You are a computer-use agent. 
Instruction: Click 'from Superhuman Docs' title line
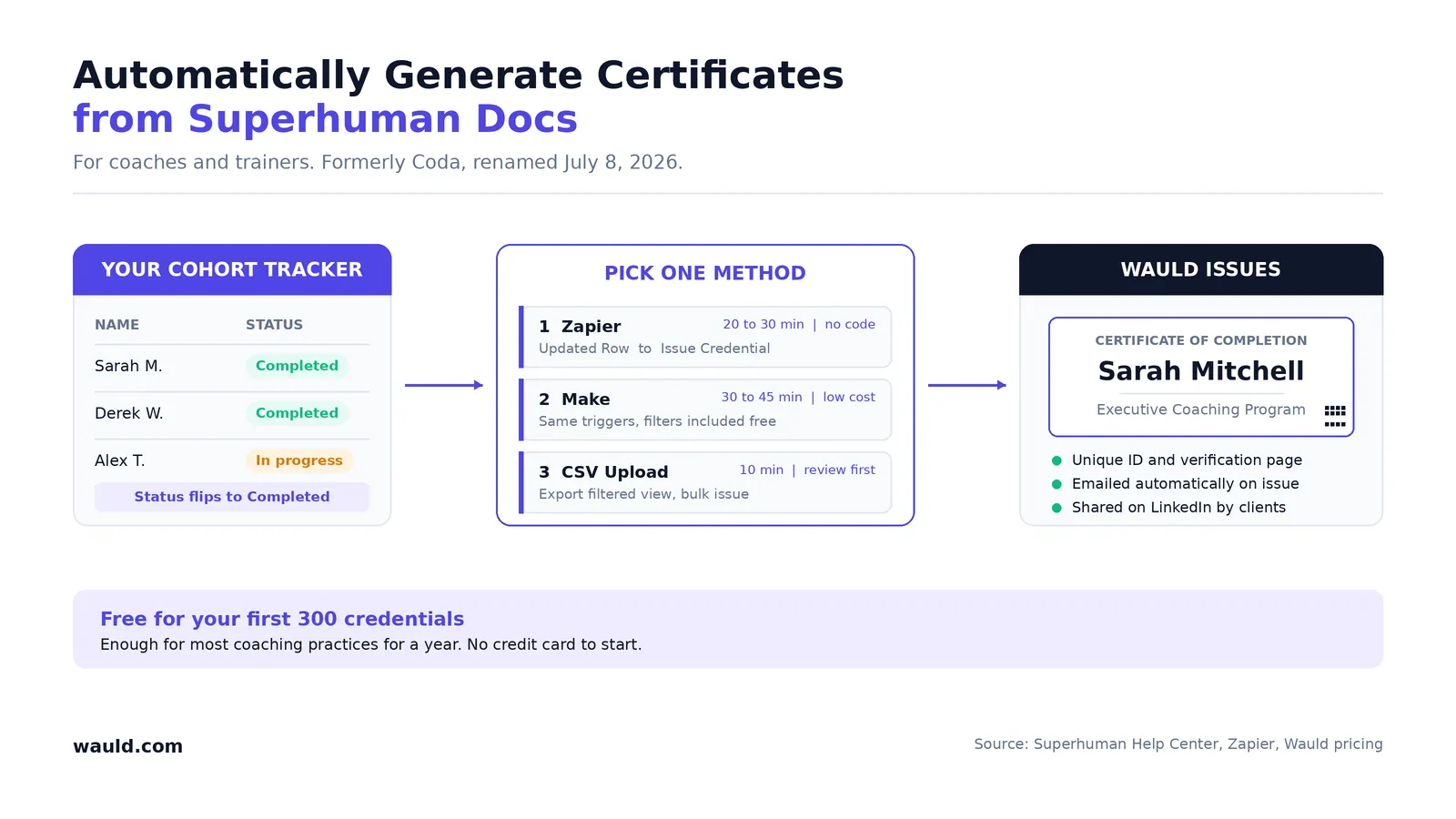[325, 119]
